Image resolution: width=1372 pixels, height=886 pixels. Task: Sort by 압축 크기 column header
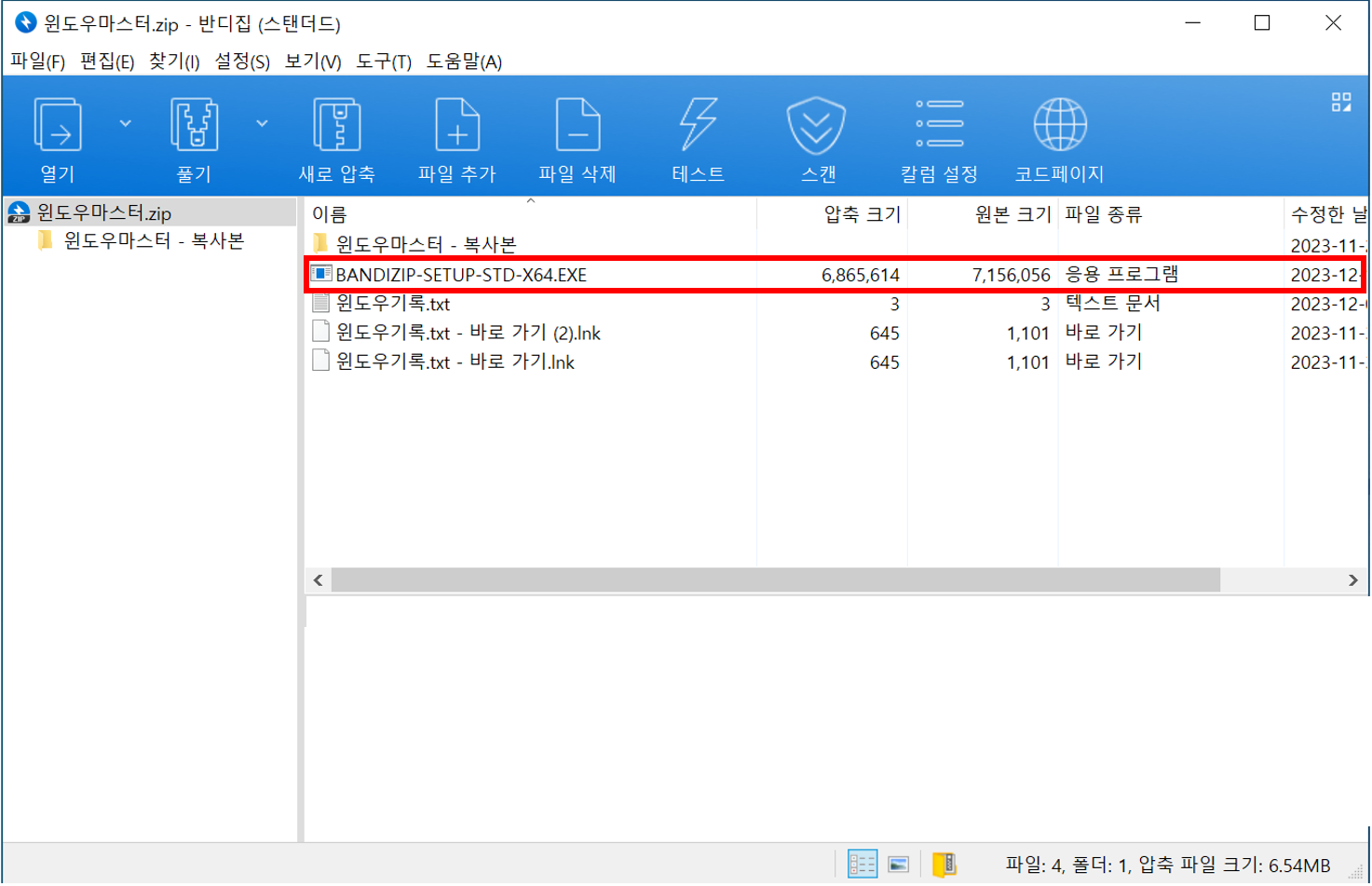point(833,215)
